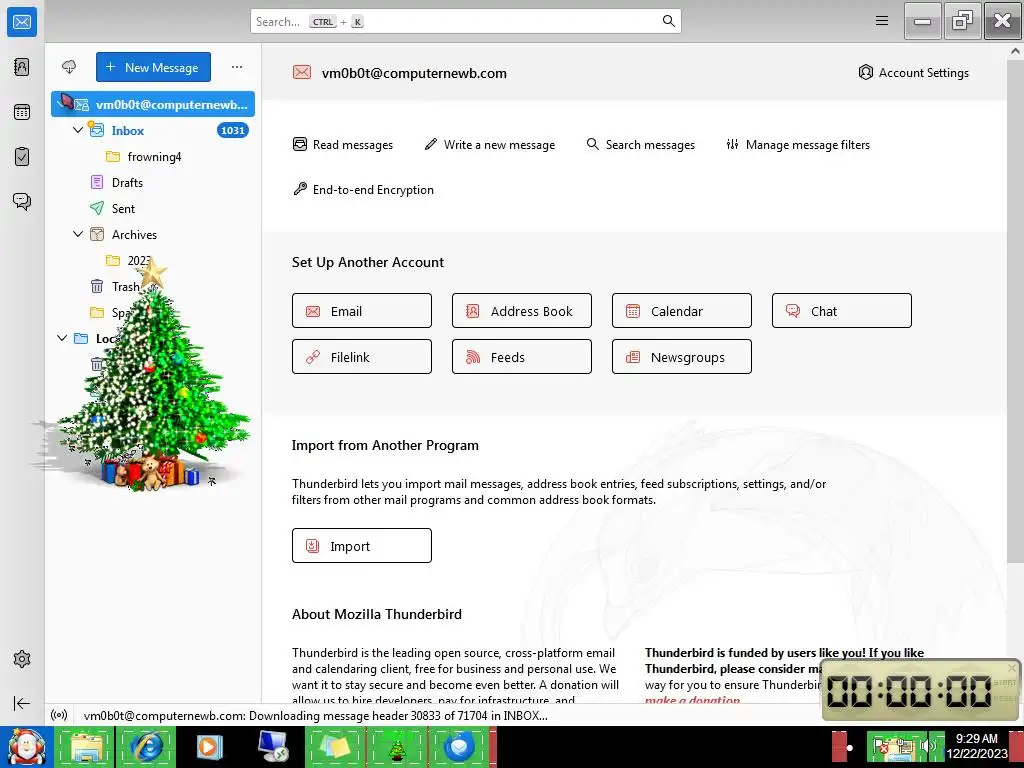The height and width of the screenshot is (768, 1024).
Task: Open End-to-end Encryption settings
Action: coord(363,189)
